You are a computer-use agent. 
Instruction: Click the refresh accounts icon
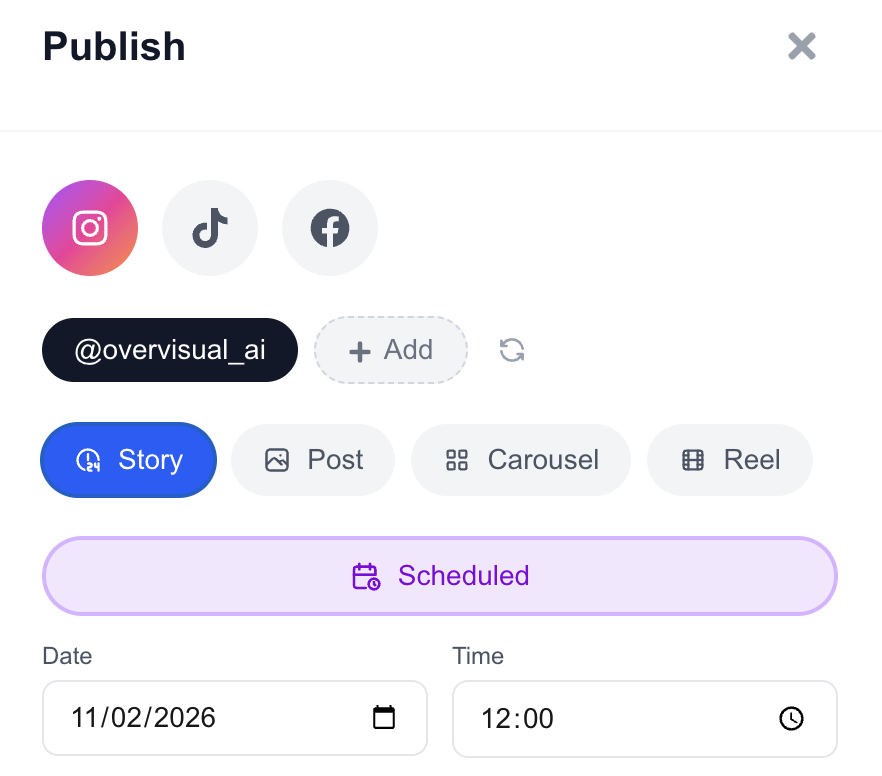511,350
